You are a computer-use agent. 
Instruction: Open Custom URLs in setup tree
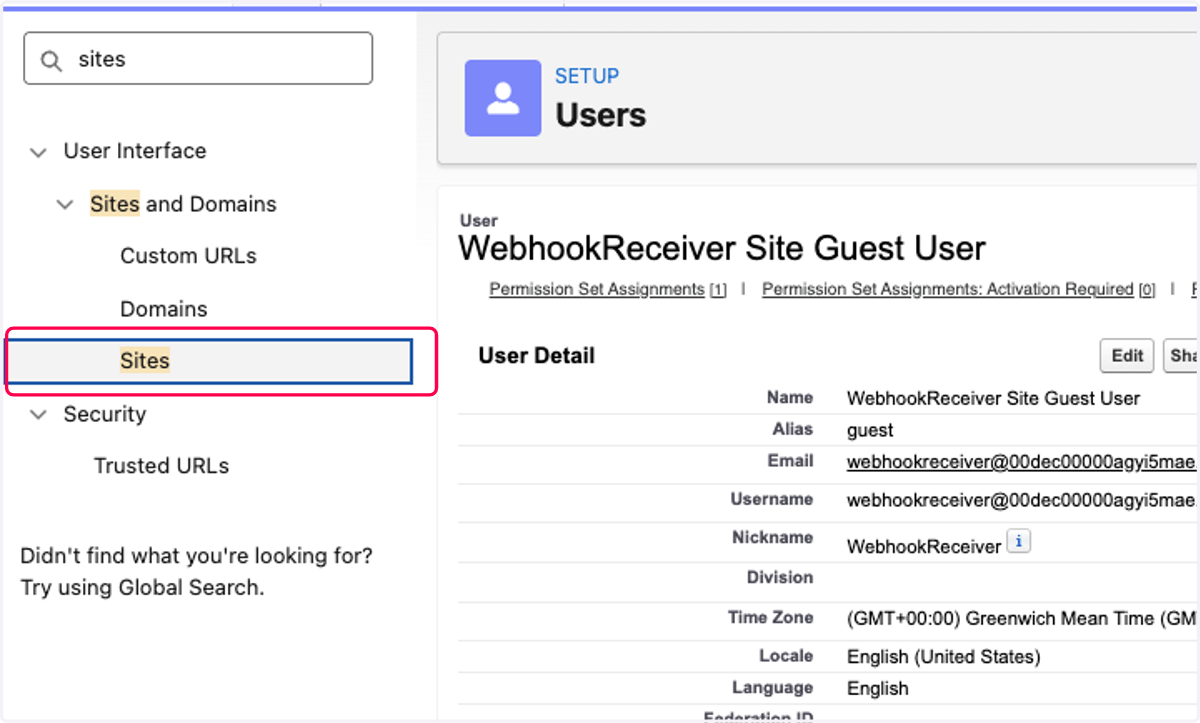tap(188, 256)
